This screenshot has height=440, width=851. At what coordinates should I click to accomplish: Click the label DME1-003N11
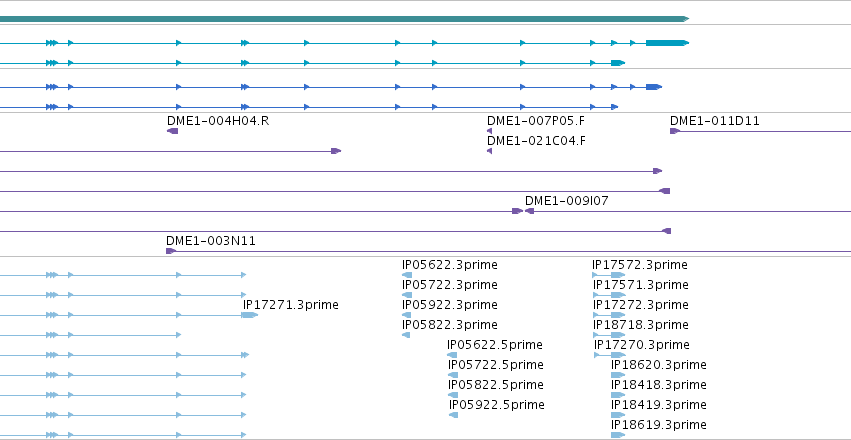[x=211, y=241]
